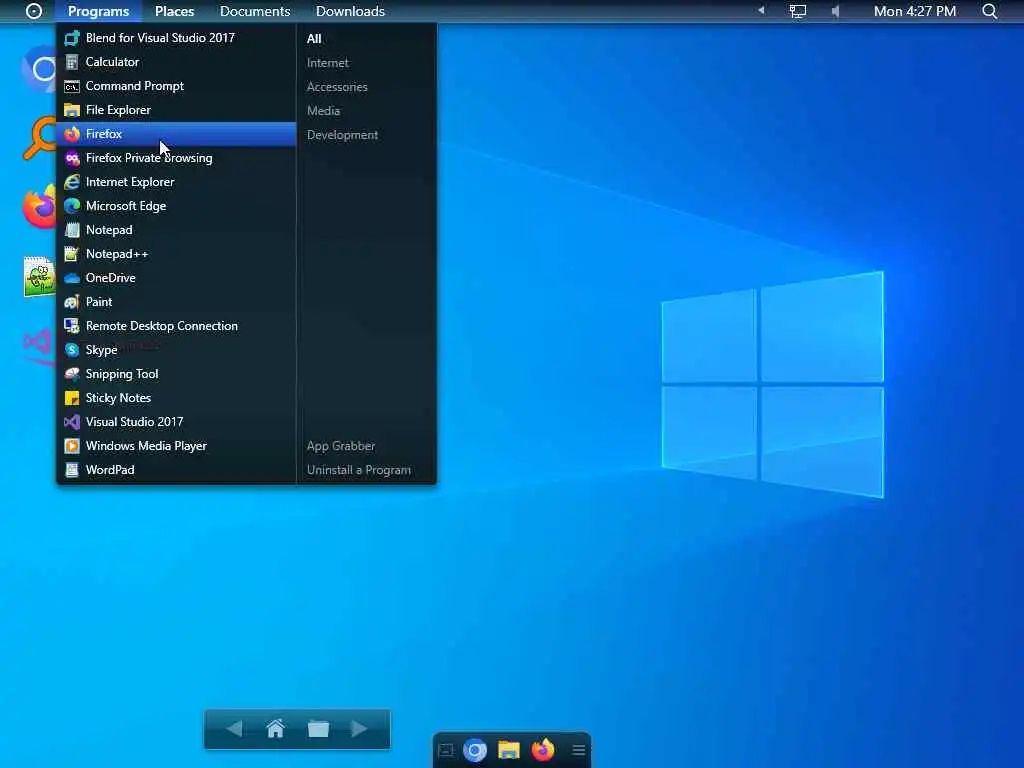Launch Visual Studio 2017 from the list
This screenshot has height=768, width=1024.
coord(176,422)
